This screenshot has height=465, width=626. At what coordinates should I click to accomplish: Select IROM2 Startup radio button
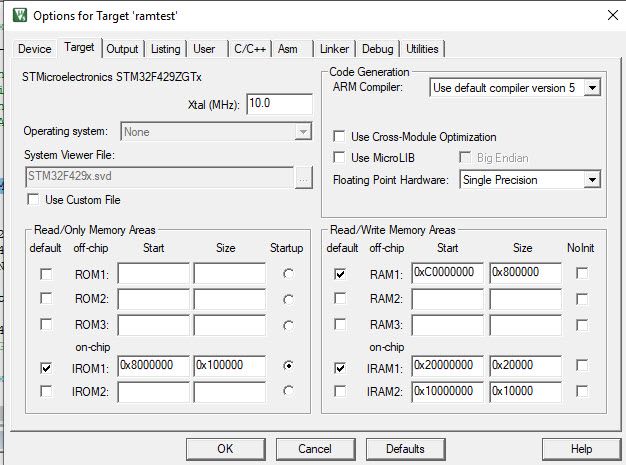pos(288,391)
